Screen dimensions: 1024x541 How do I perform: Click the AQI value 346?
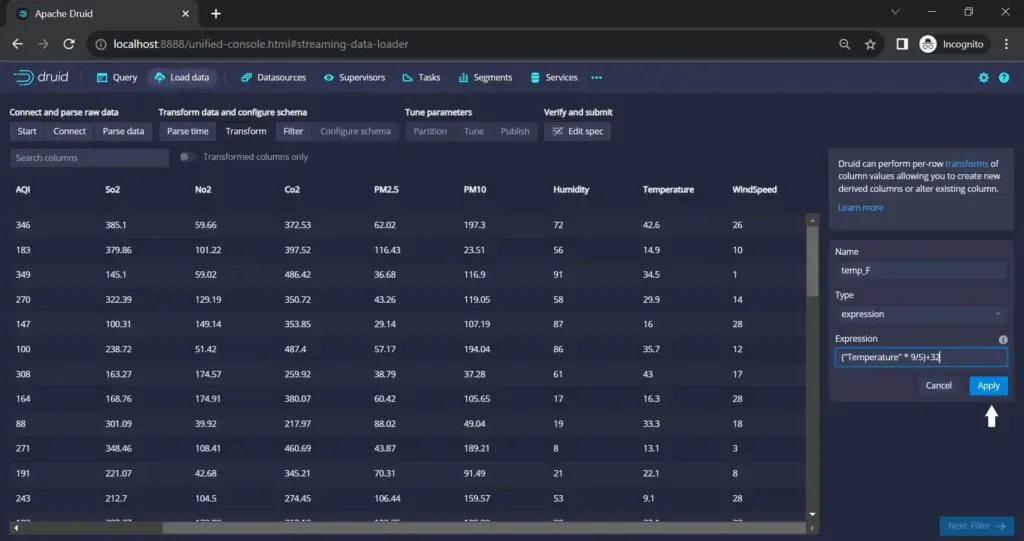point(23,225)
